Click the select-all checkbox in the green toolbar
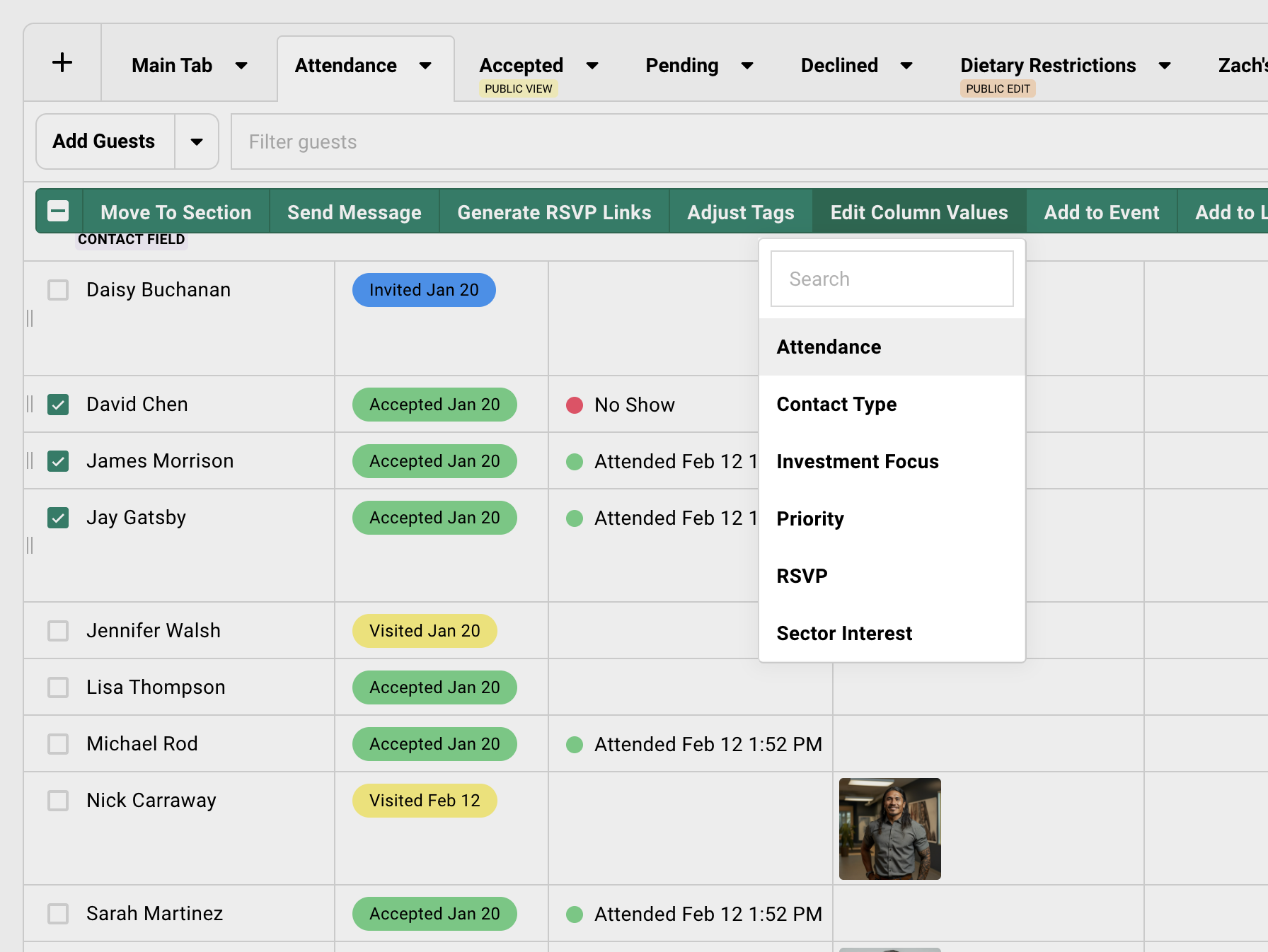Image resolution: width=1268 pixels, height=952 pixels. tap(57, 211)
